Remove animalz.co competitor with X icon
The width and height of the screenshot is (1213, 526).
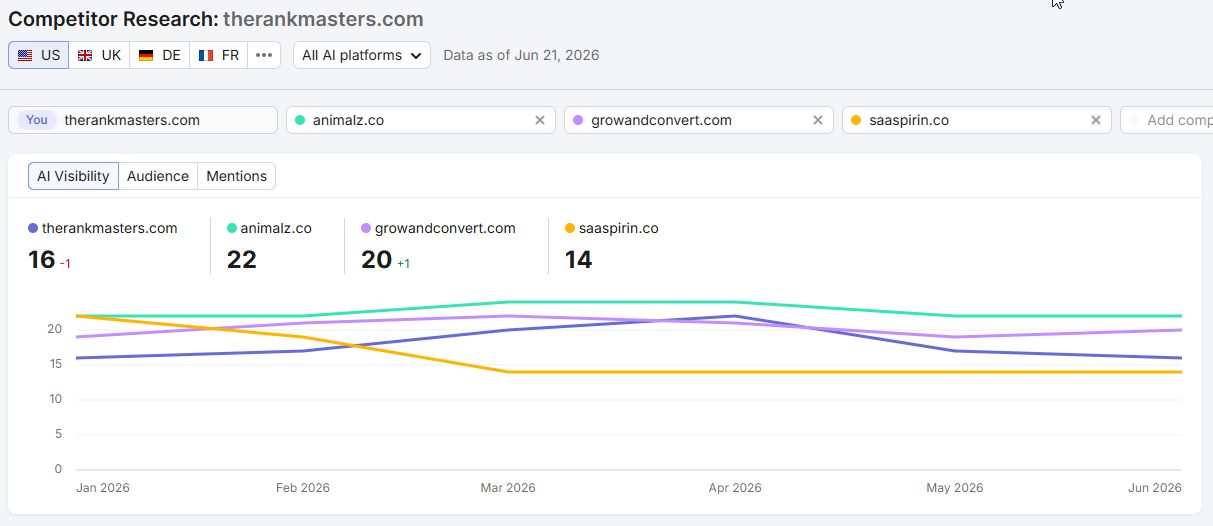[x=540, y=120]
